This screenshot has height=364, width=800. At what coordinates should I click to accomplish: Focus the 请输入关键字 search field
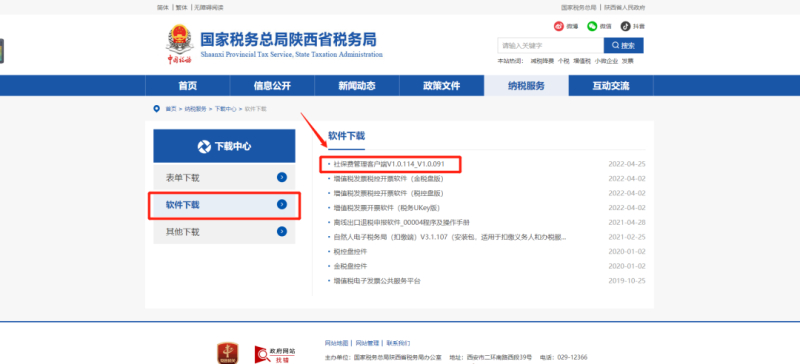[551, 45]
